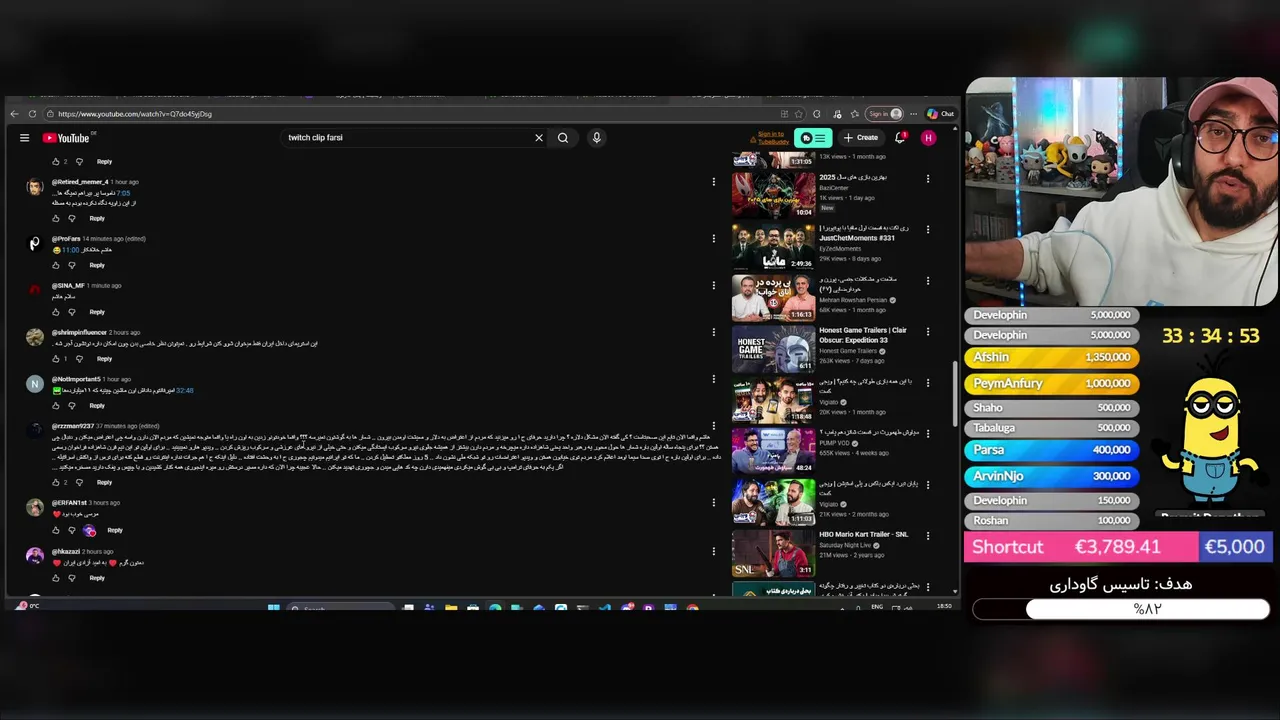Image resolution: width=1280 pixels, height=720 pixels.
Task: Like the @Retired_memer_4 comment
Action: 56,218
